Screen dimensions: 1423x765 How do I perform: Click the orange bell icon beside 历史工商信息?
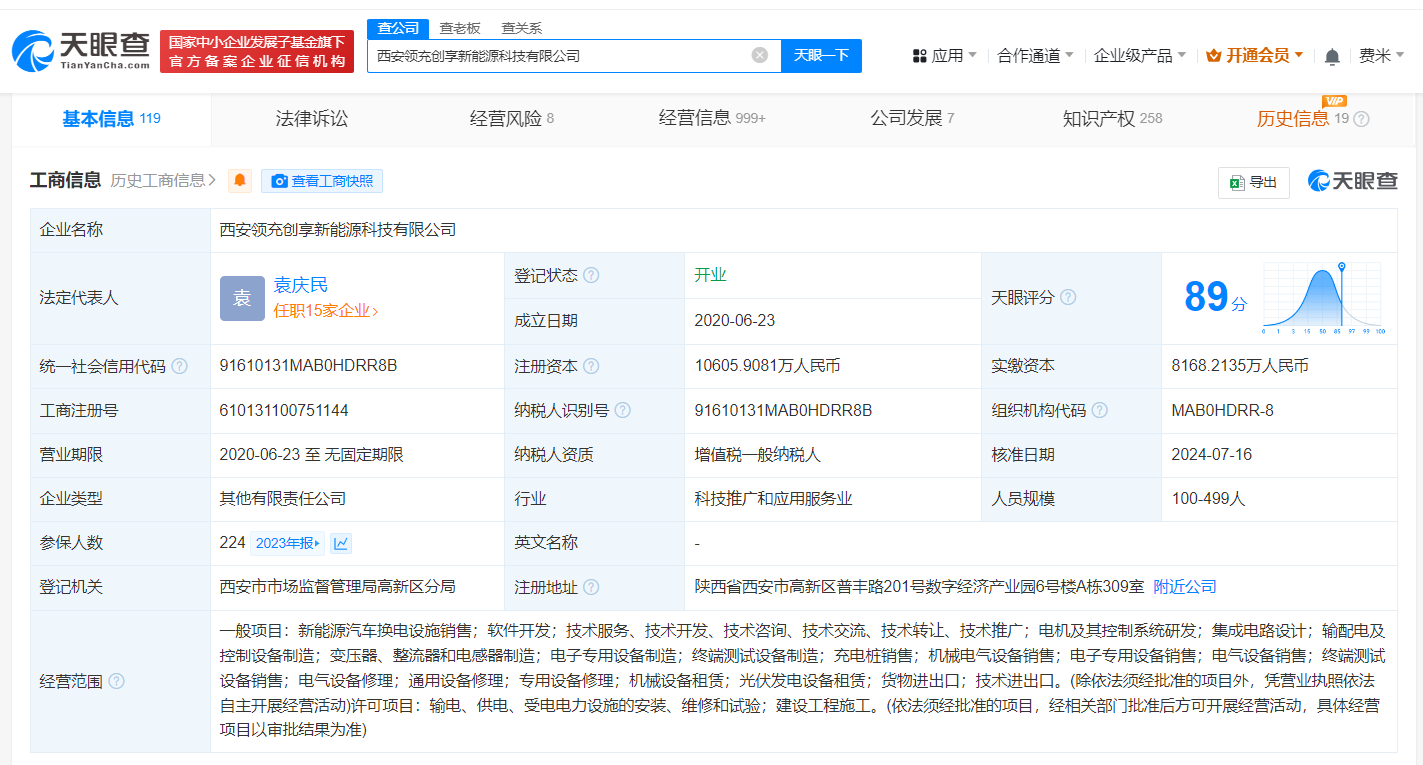pyautogui.click(x=238, y=181)
